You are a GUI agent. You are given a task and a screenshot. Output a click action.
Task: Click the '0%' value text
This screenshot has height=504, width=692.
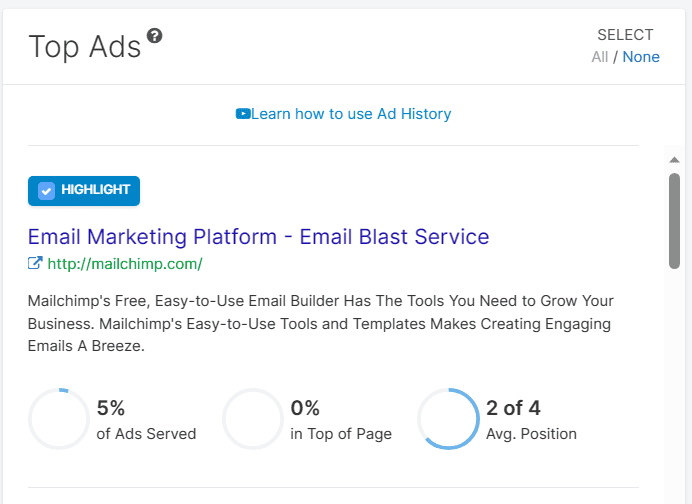tap(305, 408)
